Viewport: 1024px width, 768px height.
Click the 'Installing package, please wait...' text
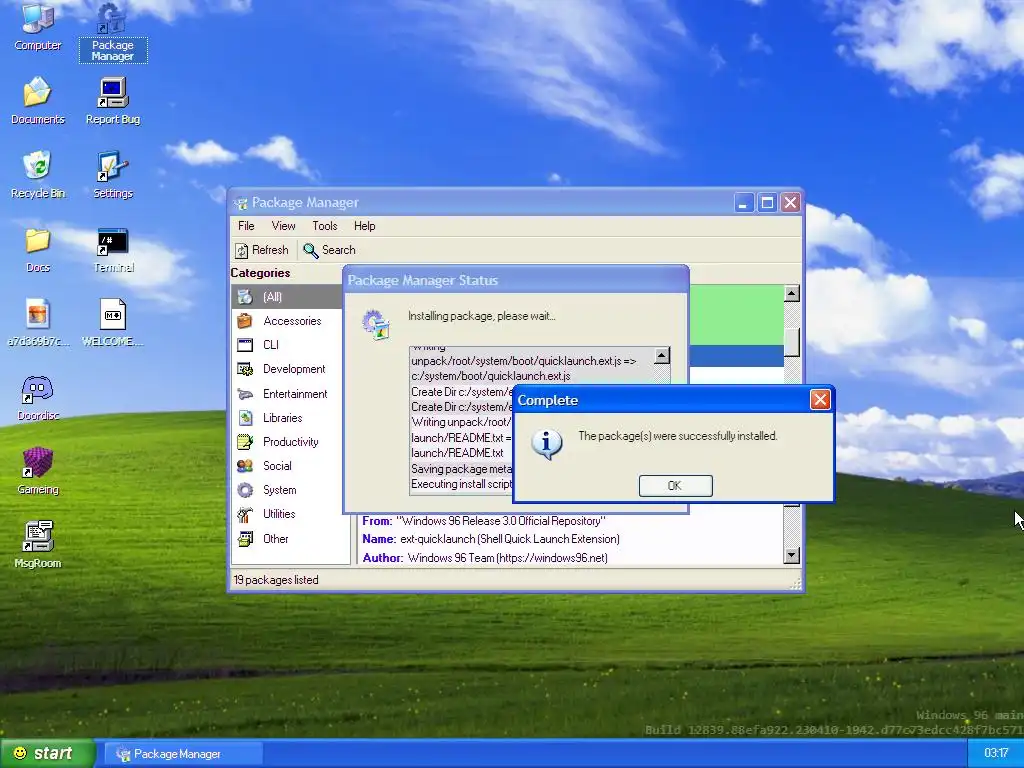pyautogui.click(x=482, y=316)
